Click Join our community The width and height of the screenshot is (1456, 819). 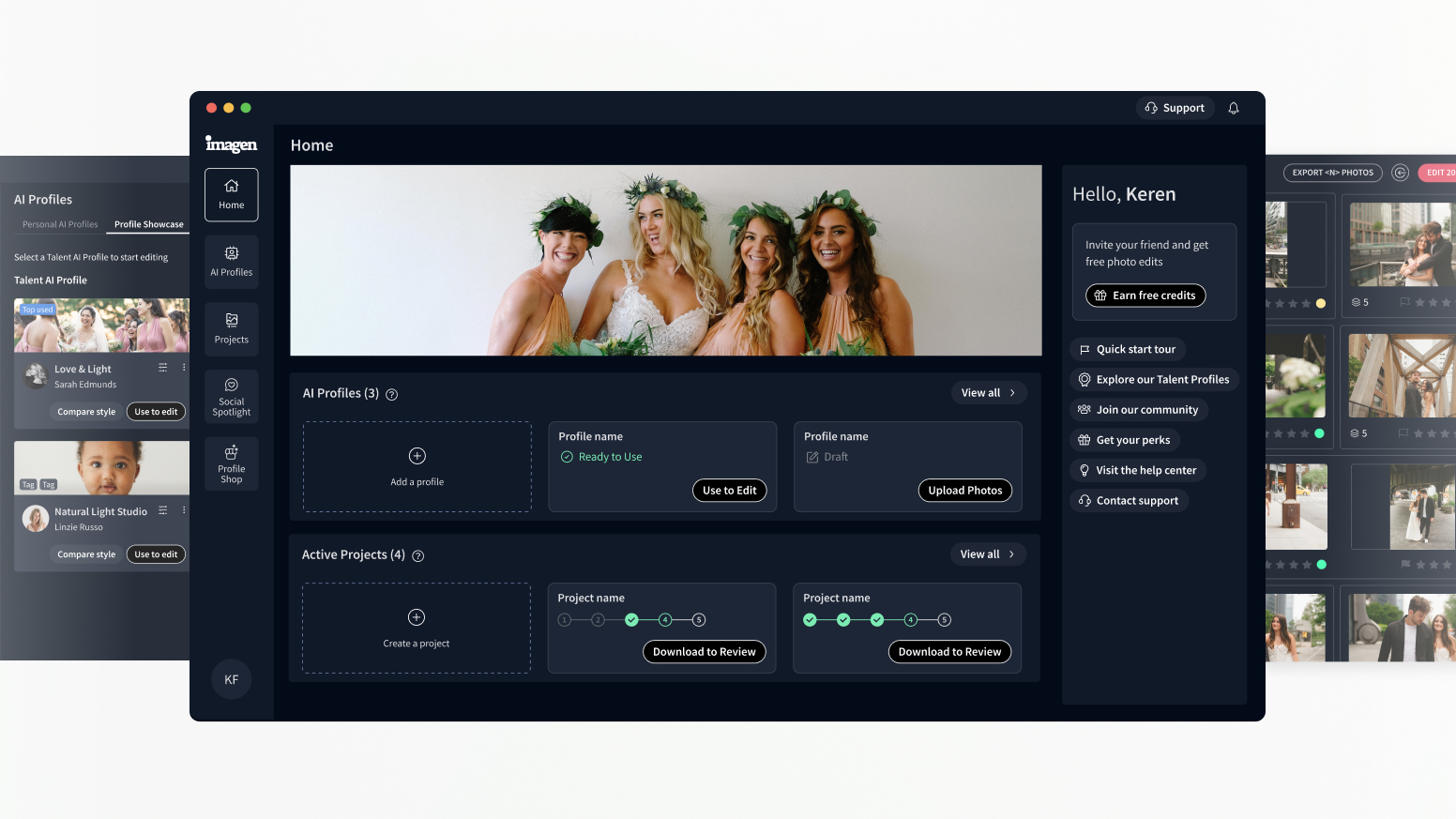coord(1139,410)
